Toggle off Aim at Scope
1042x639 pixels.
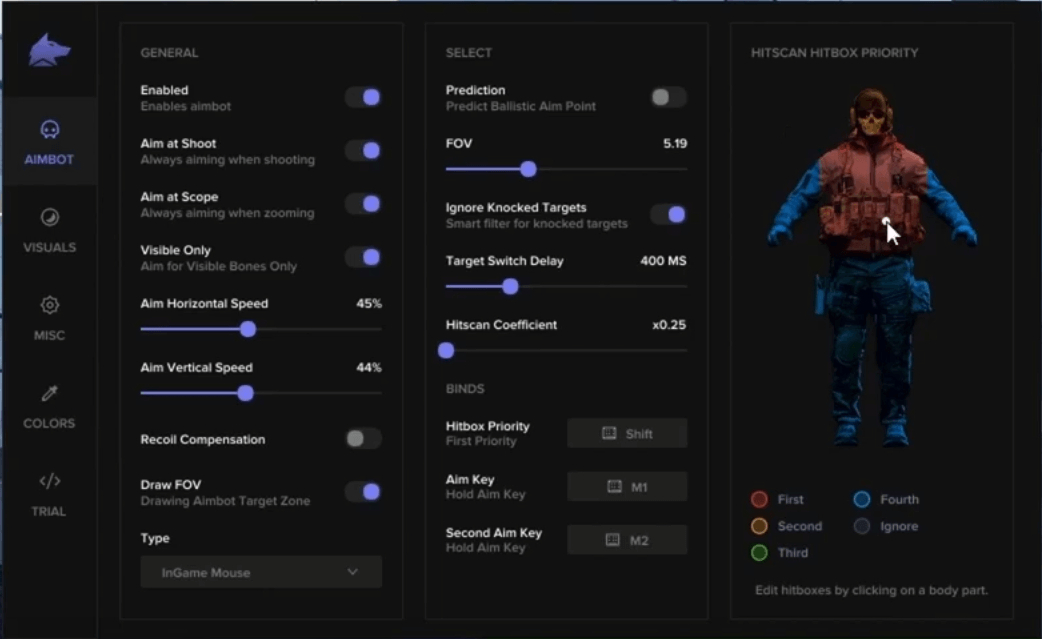click(x=363, y=204)
